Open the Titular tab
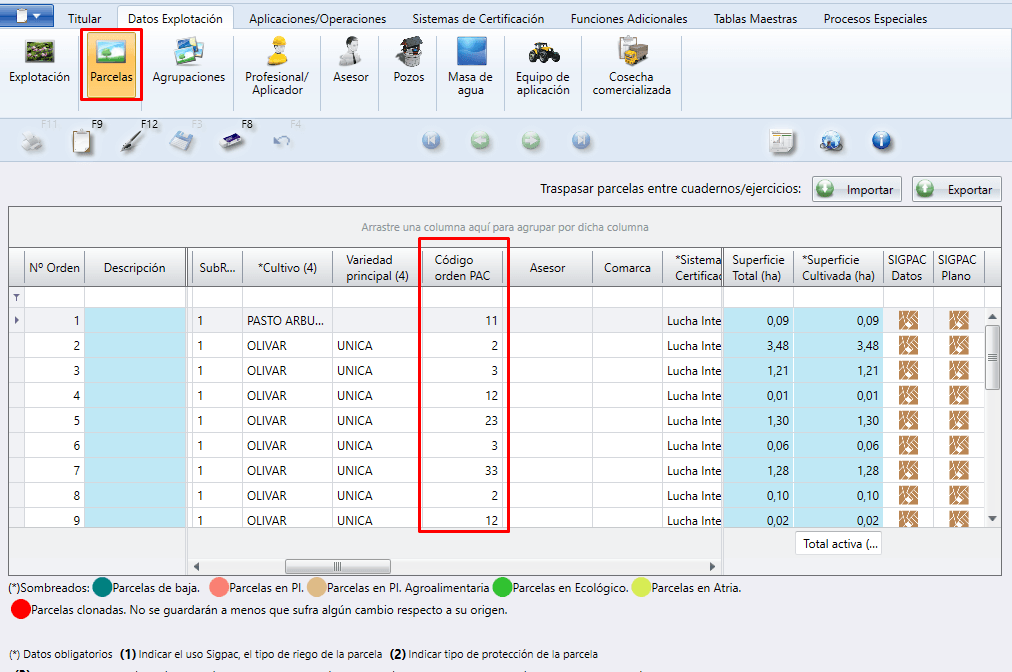Image resolution: width=1012 pixels, height=672 pixels. tap(84, 17)
